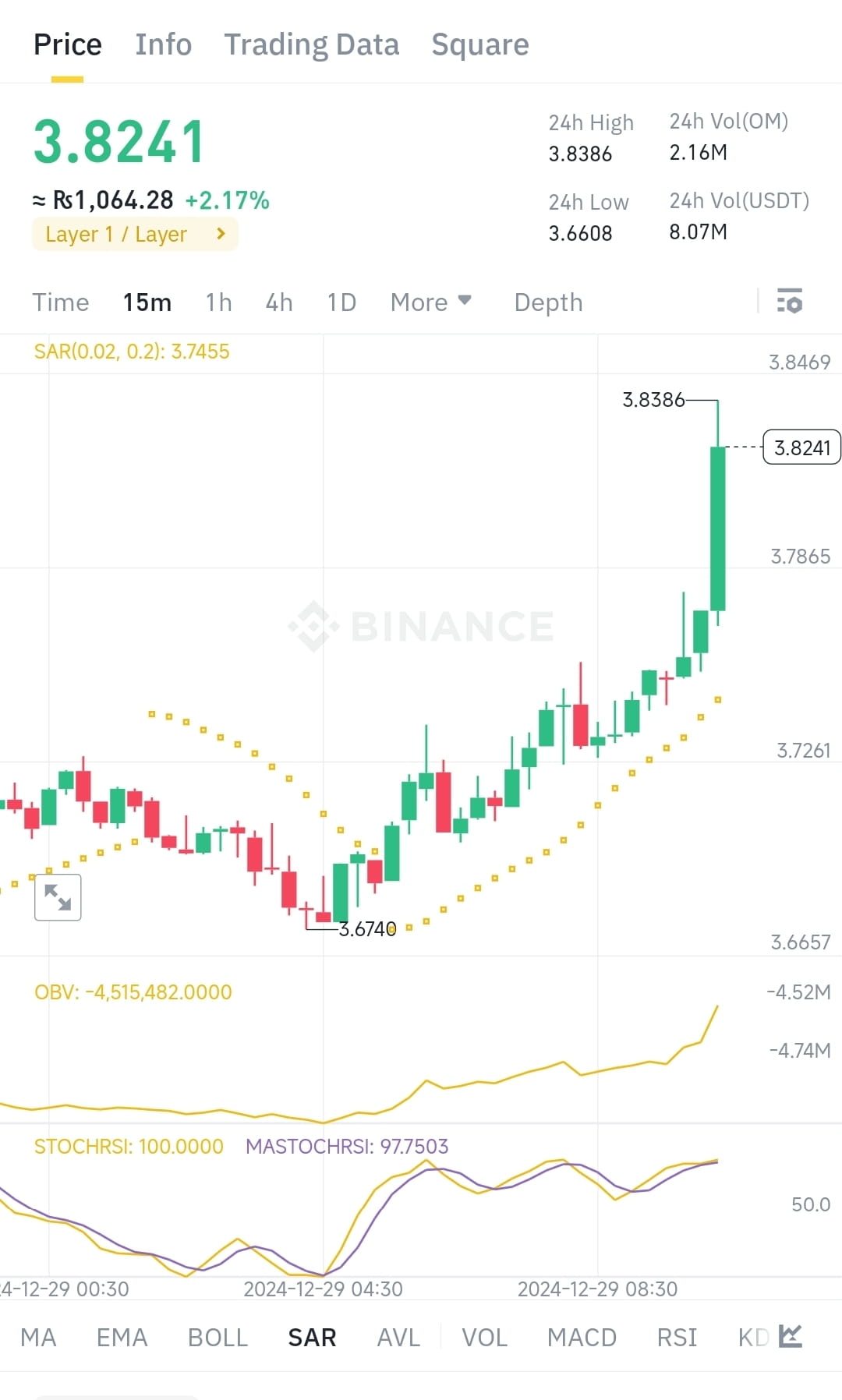This screenshot has width=842, height=1400.
Task: Switch to the Trading Data tab
Action: point(312,44)
